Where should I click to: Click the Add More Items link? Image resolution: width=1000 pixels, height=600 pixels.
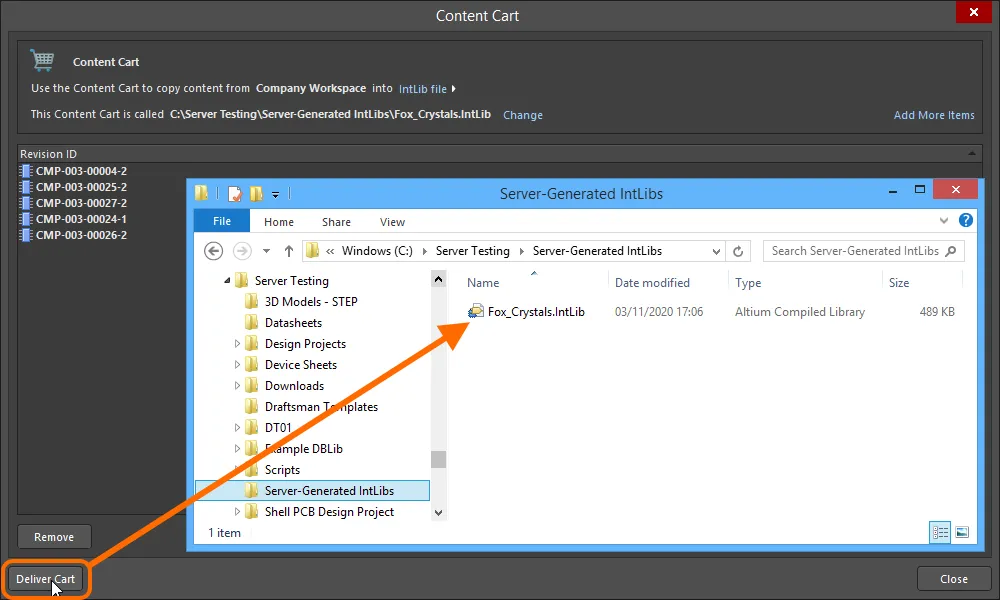coord(934,115)
